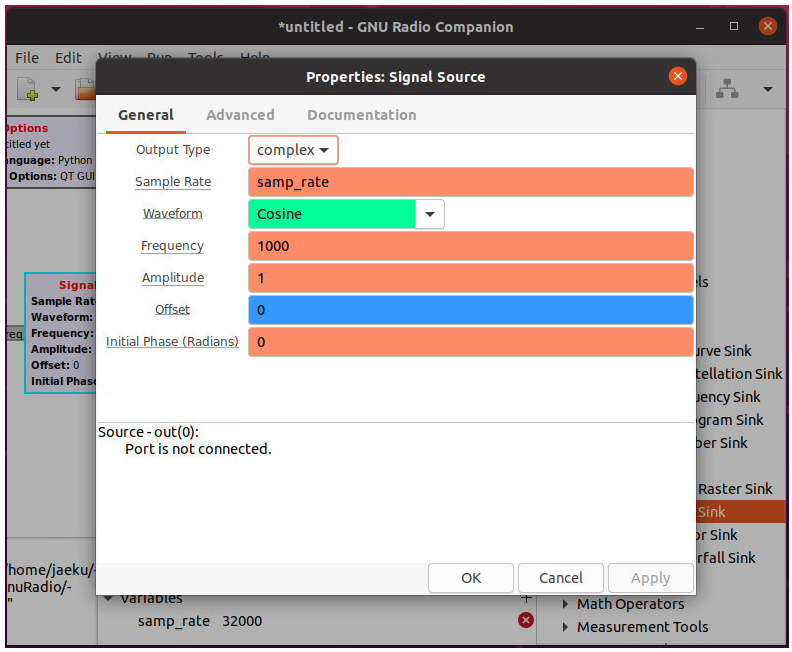Click the samp_rate variable row
Screen dimensions: 792x652
[316, 621]
